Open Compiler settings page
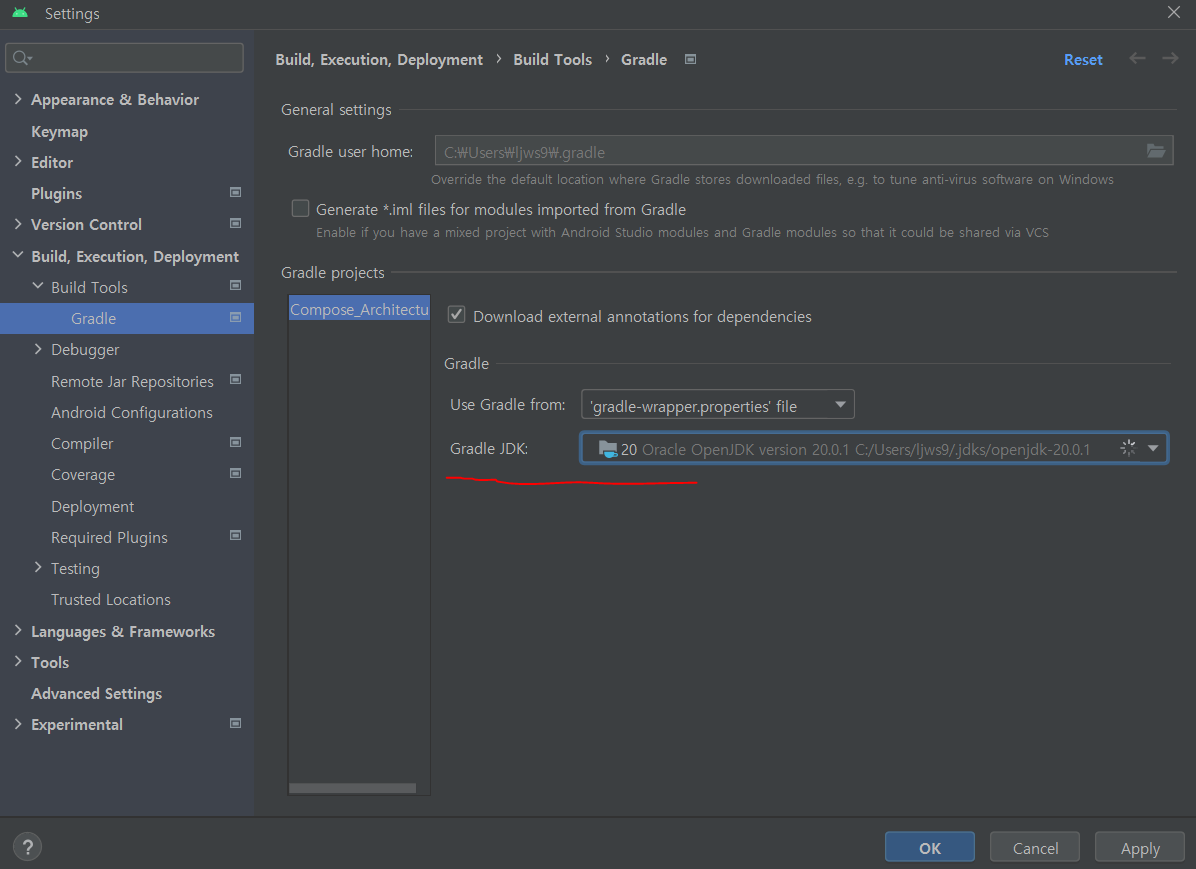 click(82, 444)
